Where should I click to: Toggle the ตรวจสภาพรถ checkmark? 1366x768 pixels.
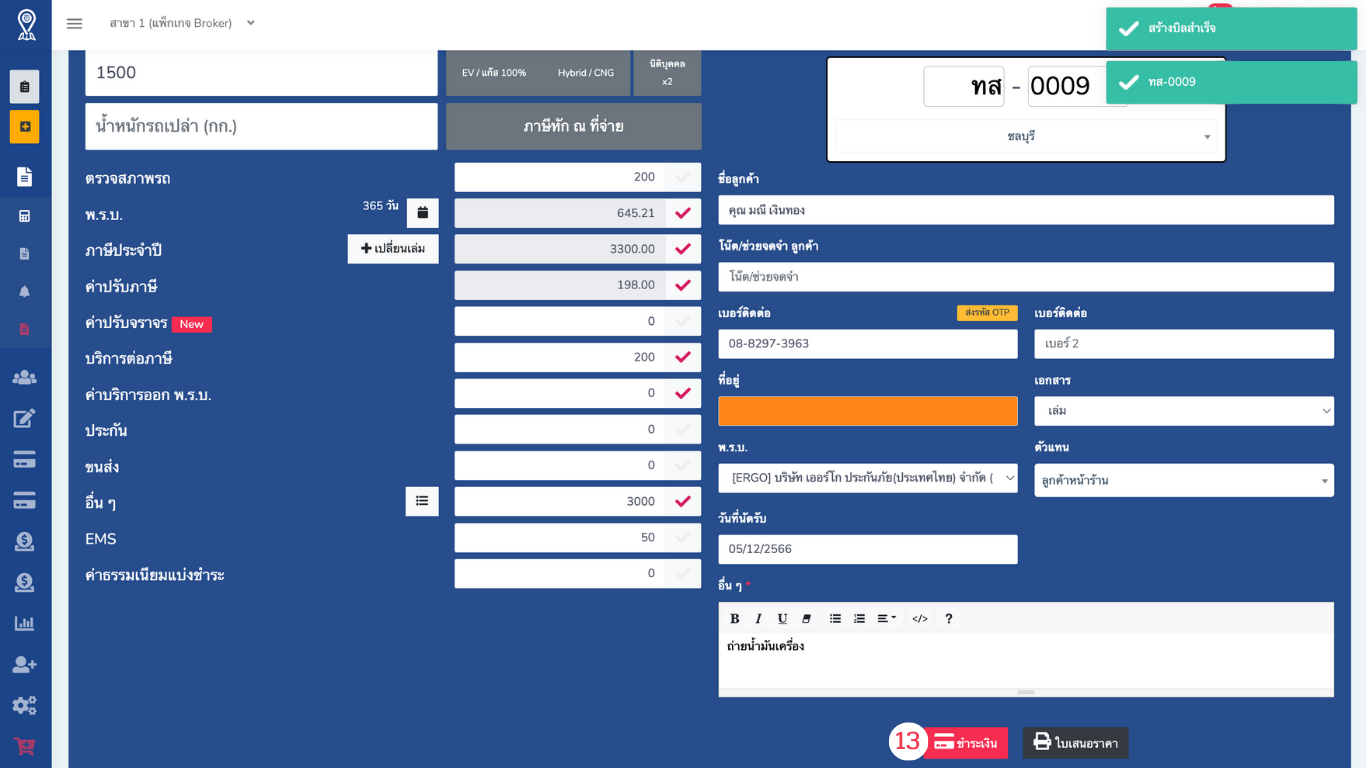tap(683, 177)
